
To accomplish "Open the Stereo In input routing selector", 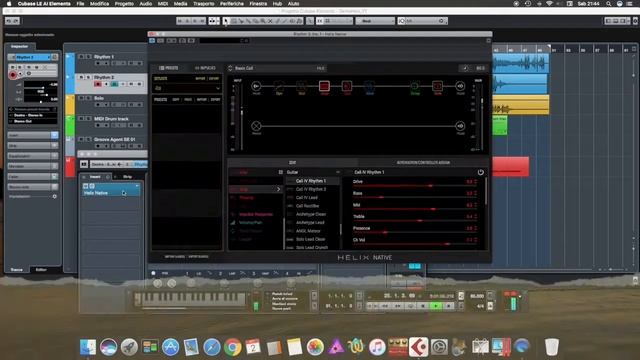I will click(x=33, y=115).
